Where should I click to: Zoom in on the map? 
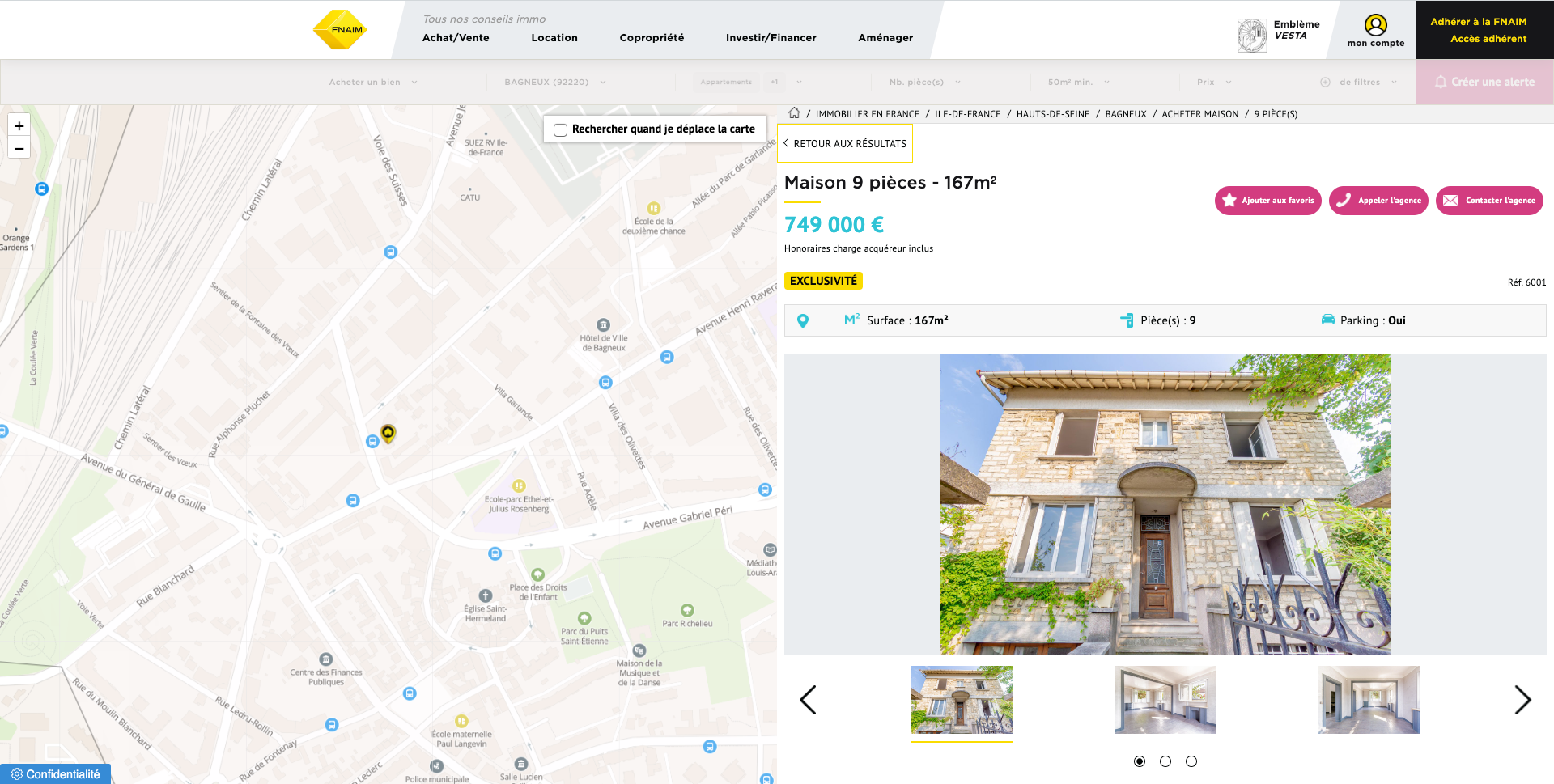[x=19, y=125]
